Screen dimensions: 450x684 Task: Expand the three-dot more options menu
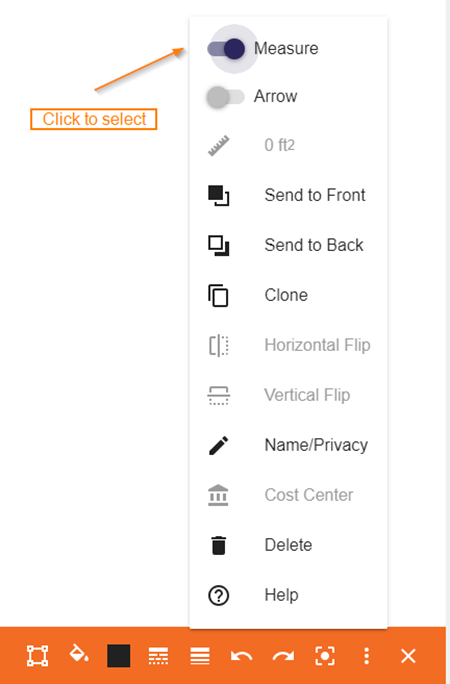[x=367, y=656]
